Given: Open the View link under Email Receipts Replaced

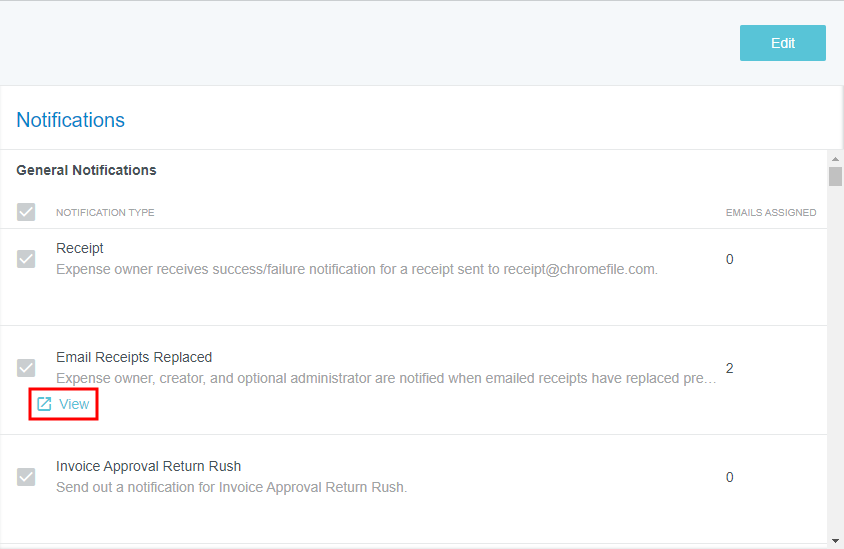Looking at the screenshot, I should (x=74, y=404).
